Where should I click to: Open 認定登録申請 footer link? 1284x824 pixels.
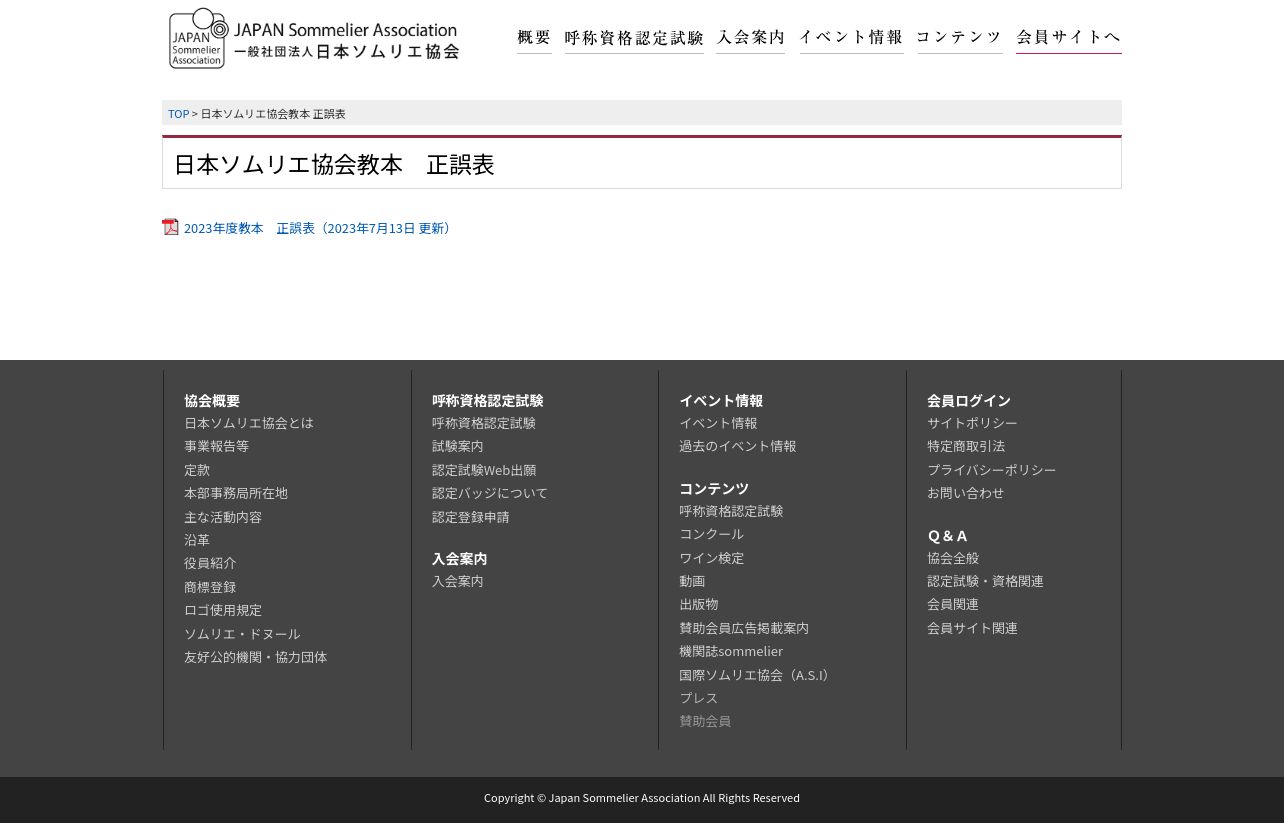pos(471,517)
